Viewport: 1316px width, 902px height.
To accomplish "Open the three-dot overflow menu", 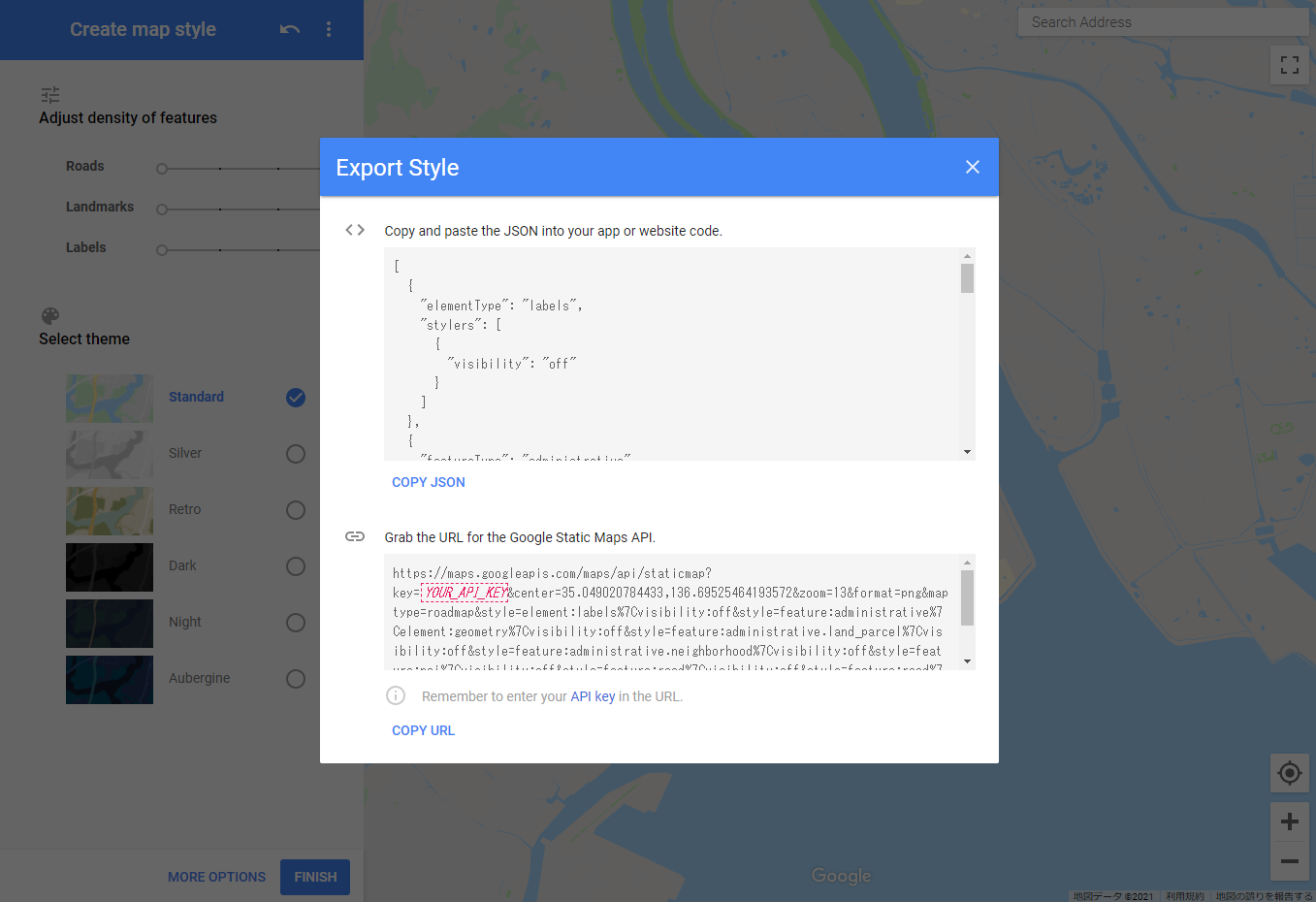I will coord(329,29).
